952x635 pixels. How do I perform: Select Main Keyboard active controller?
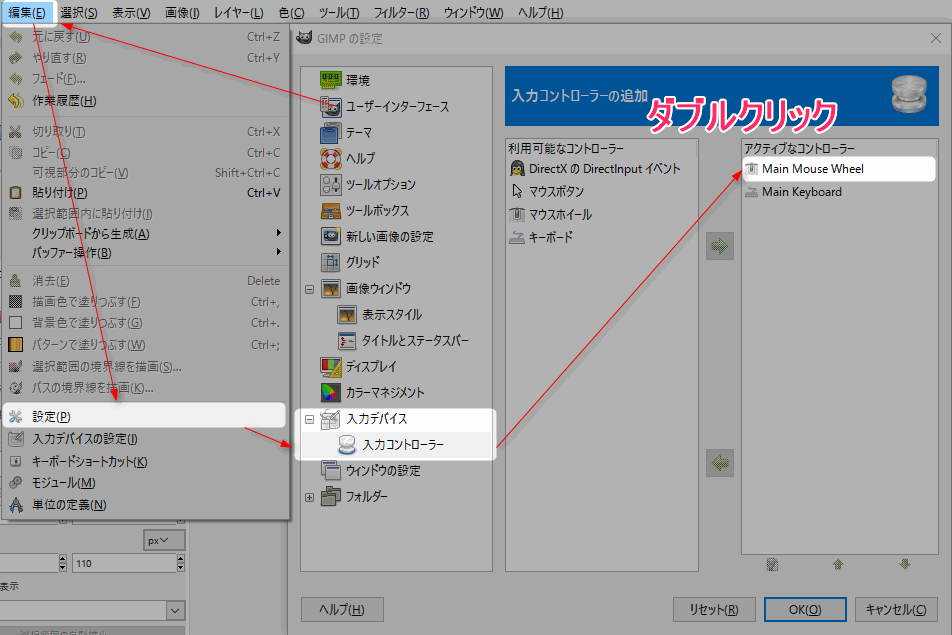point(839,192)
